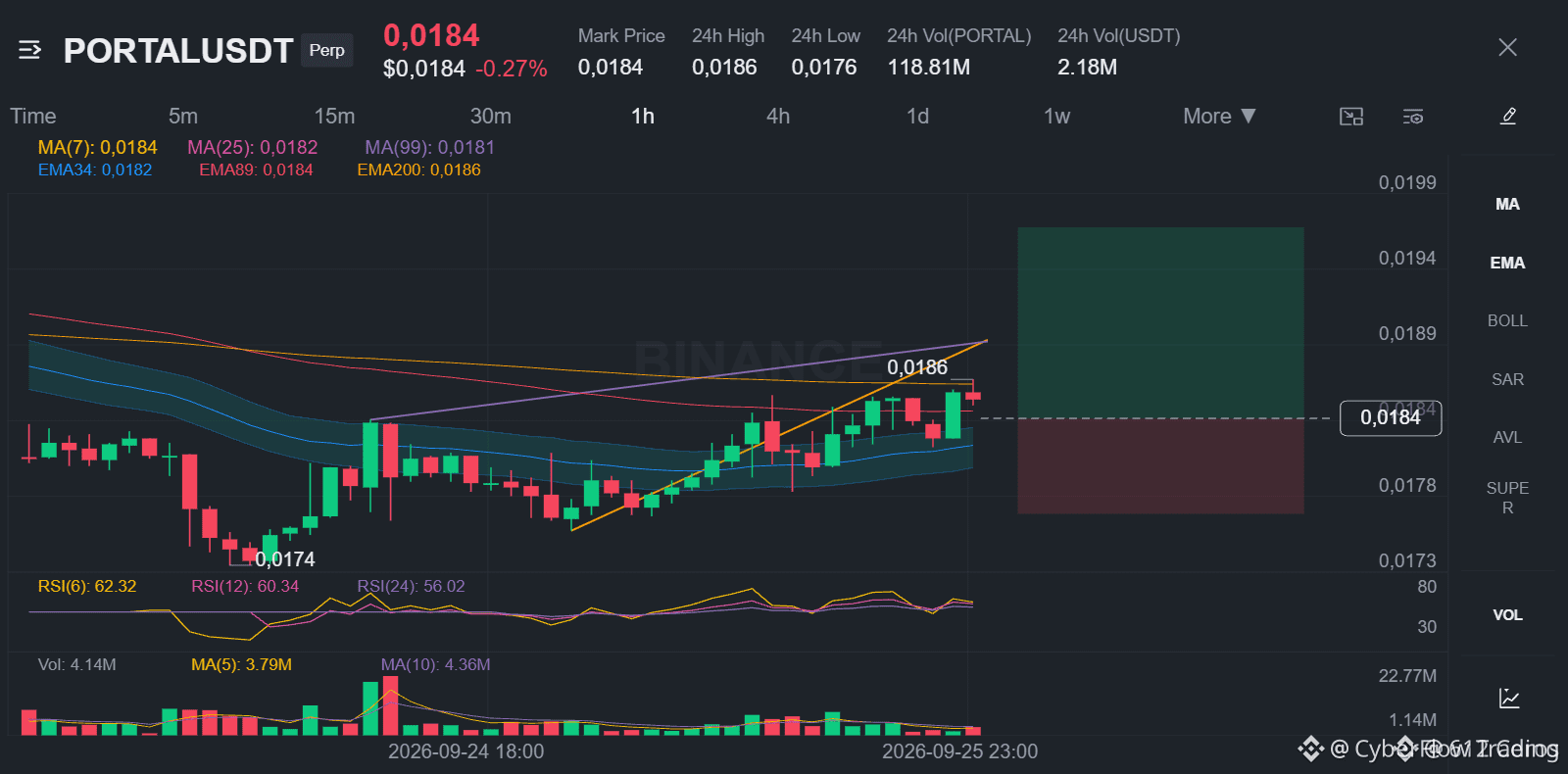Enable the BOLL indicator
This screenshot has height=774, width=1568.
click(1507, 320)
